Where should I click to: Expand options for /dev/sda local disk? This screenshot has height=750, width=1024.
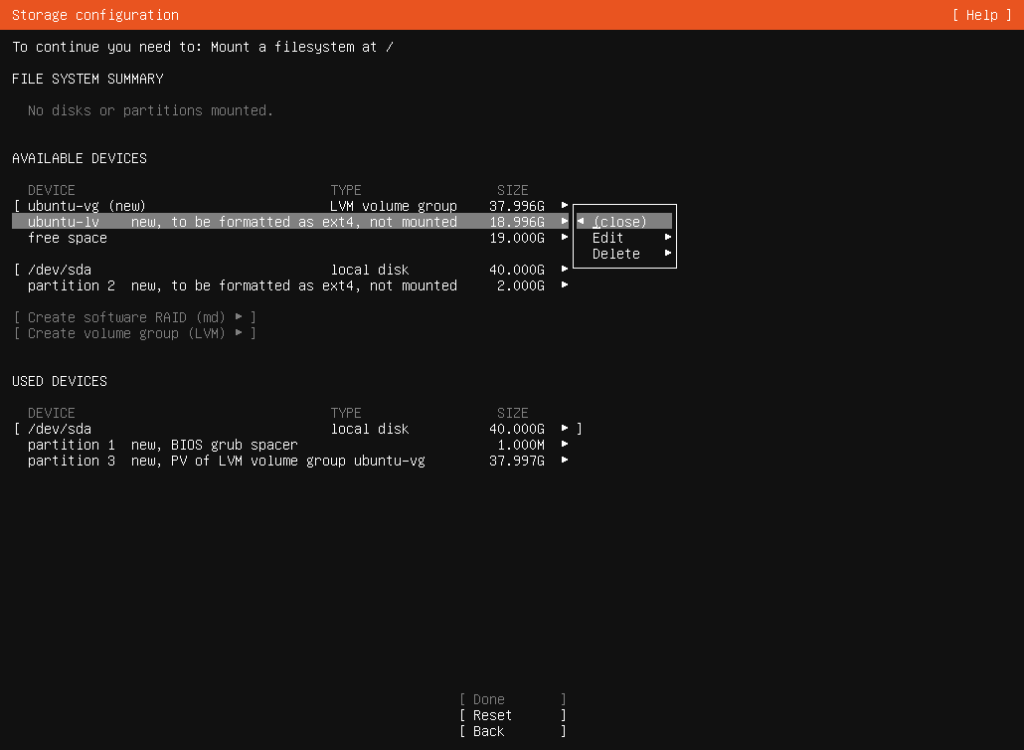coord(565,269)
